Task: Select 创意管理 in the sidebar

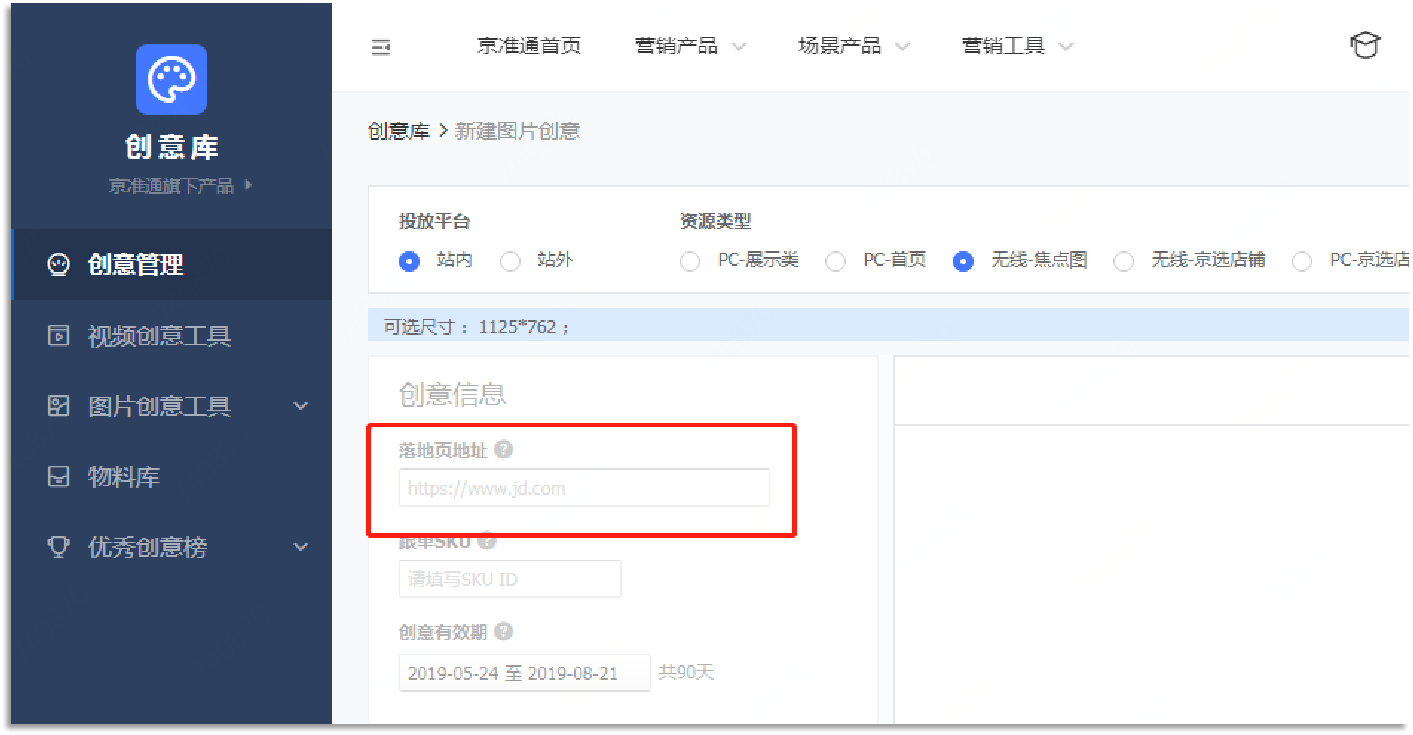Action: pos(135,265)
